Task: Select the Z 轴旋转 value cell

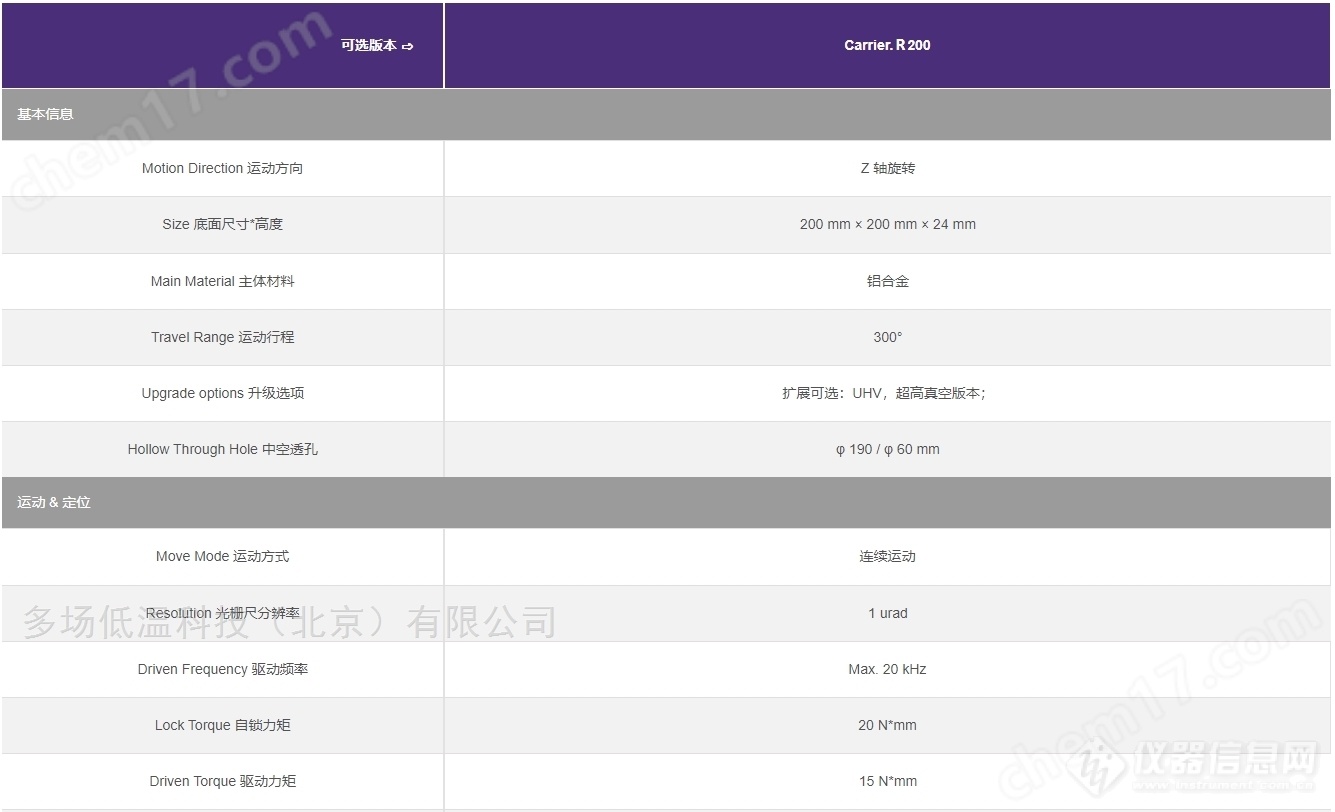Action: [887, 168]
